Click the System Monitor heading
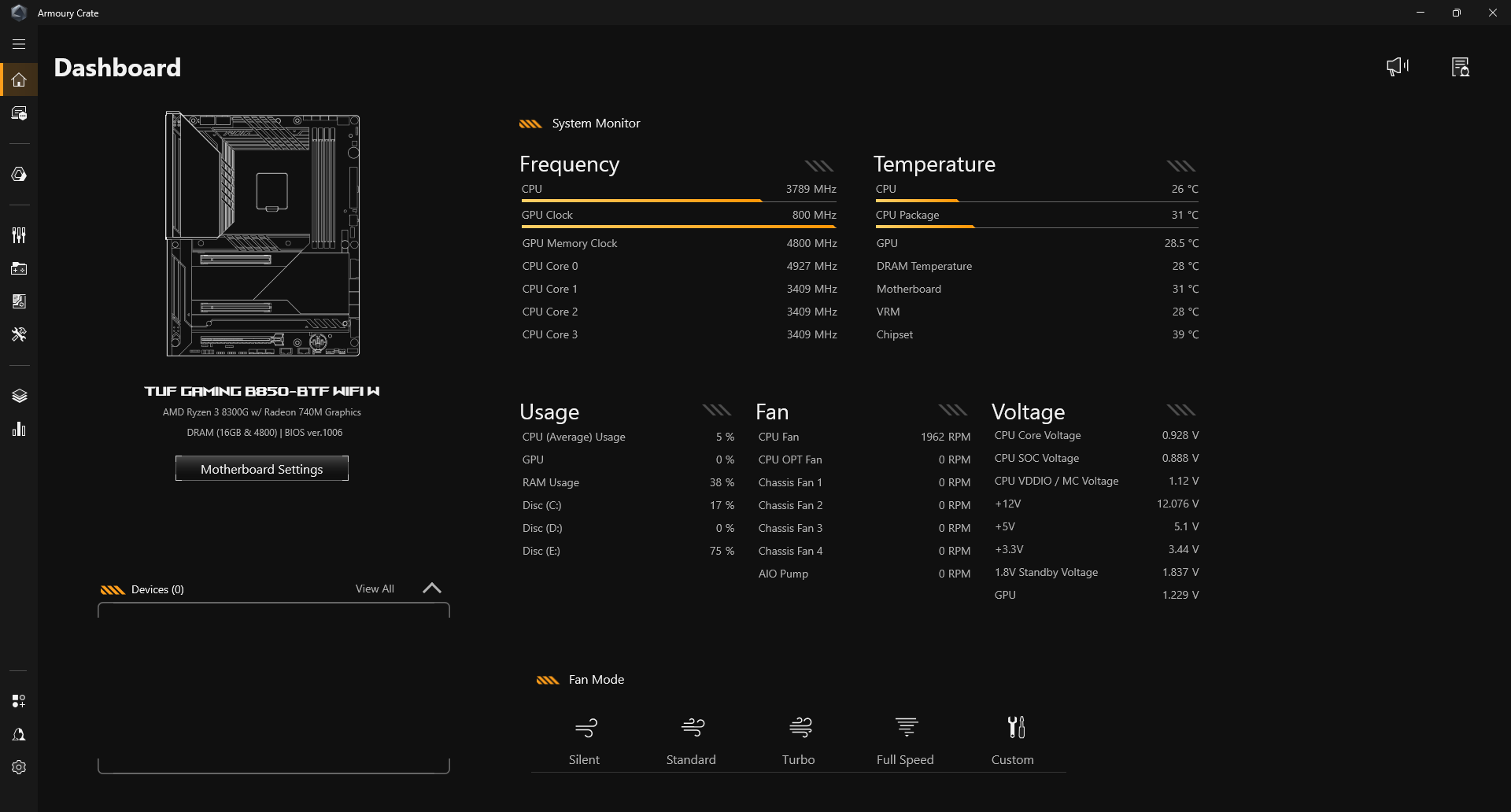1511x812 pixels. tap(596, 123)
